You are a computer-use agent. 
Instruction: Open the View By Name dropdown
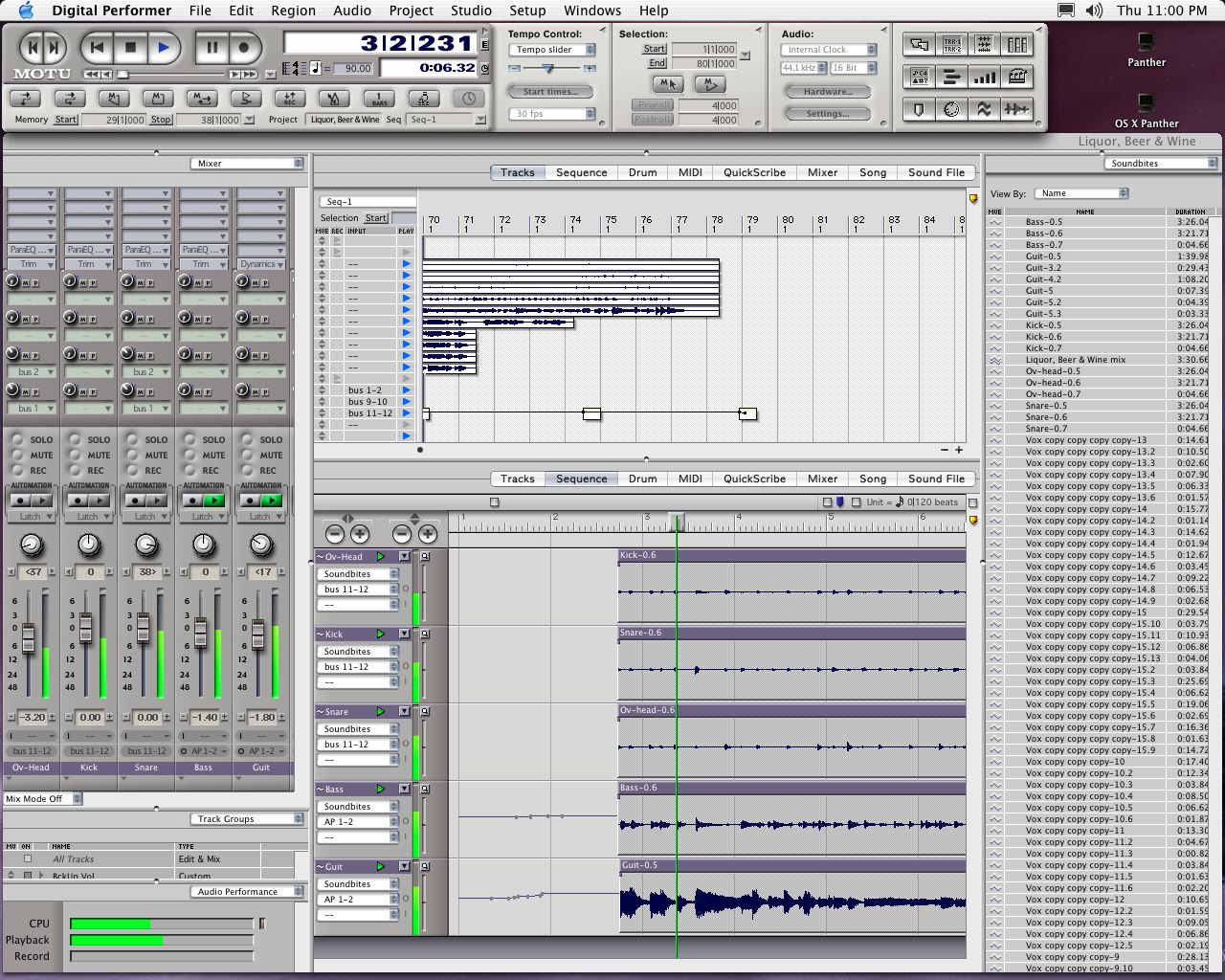pos(1083,193)
